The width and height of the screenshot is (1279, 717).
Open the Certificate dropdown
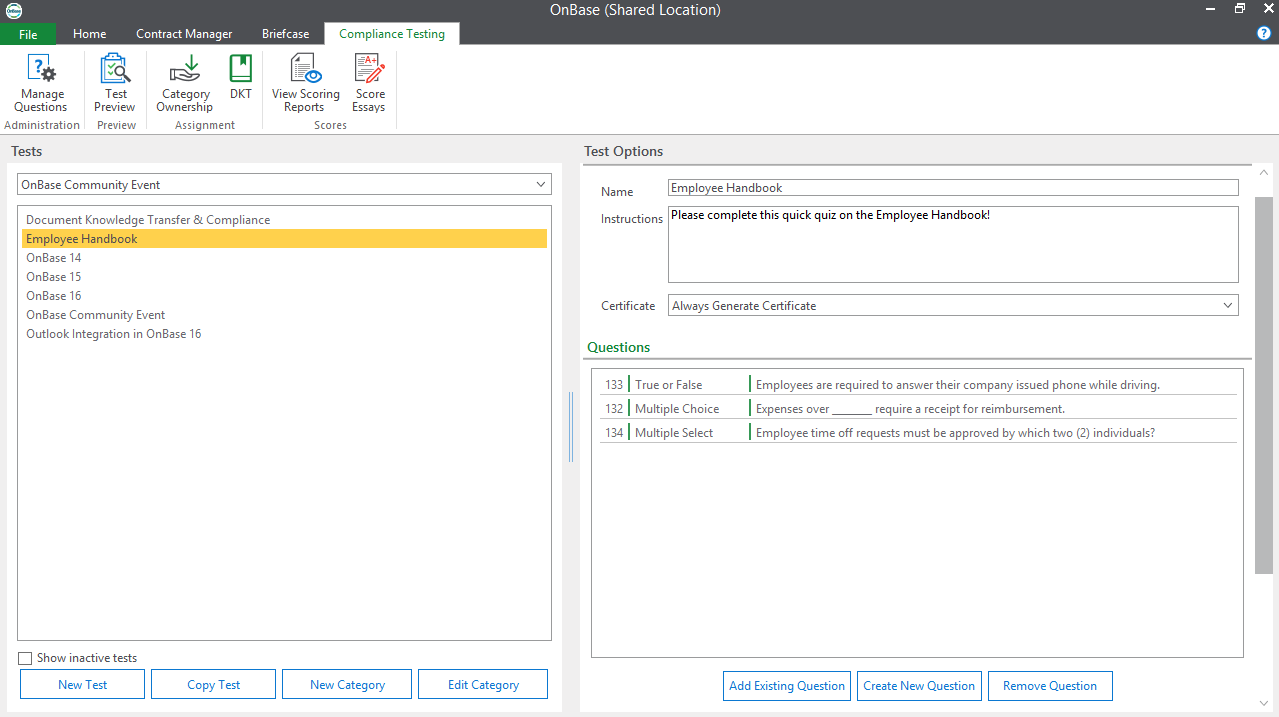pos(953,305)
